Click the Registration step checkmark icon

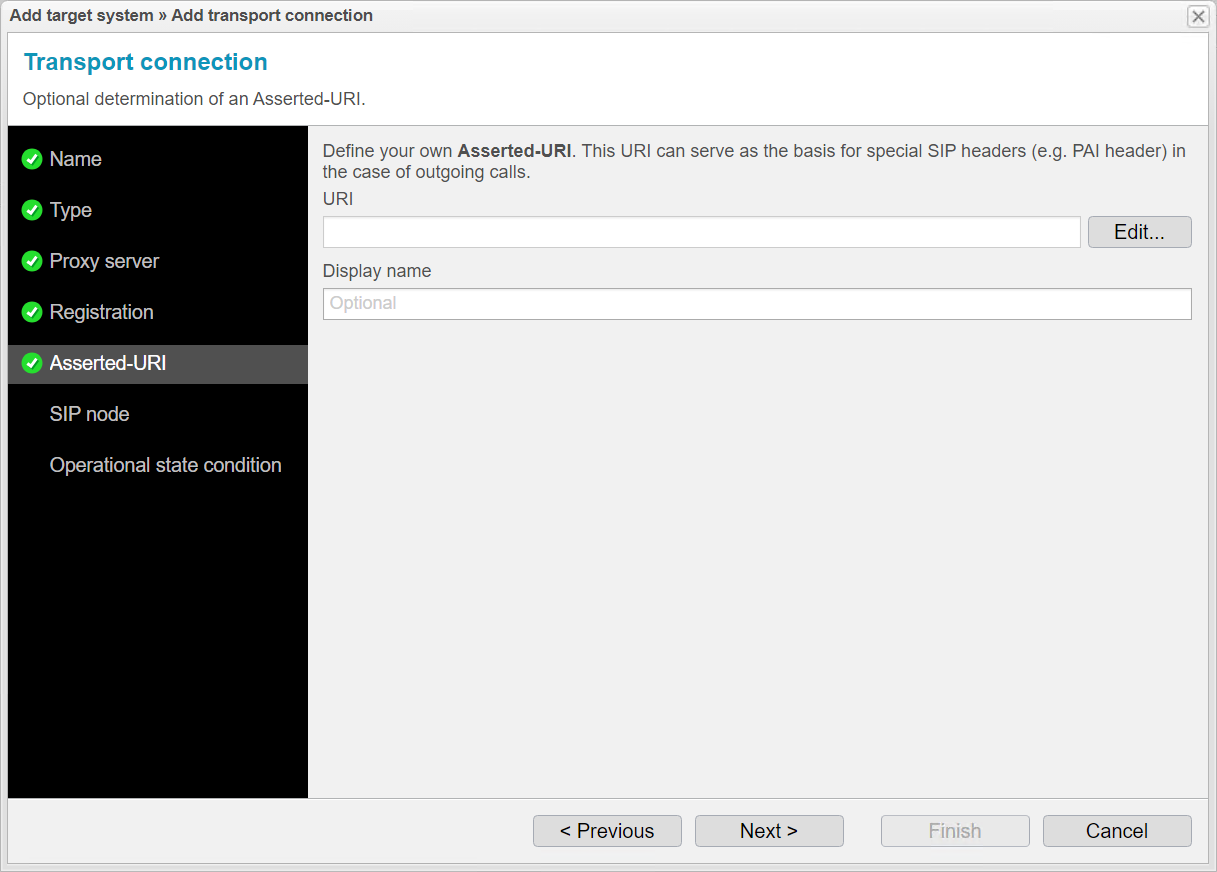coord(31,312)
